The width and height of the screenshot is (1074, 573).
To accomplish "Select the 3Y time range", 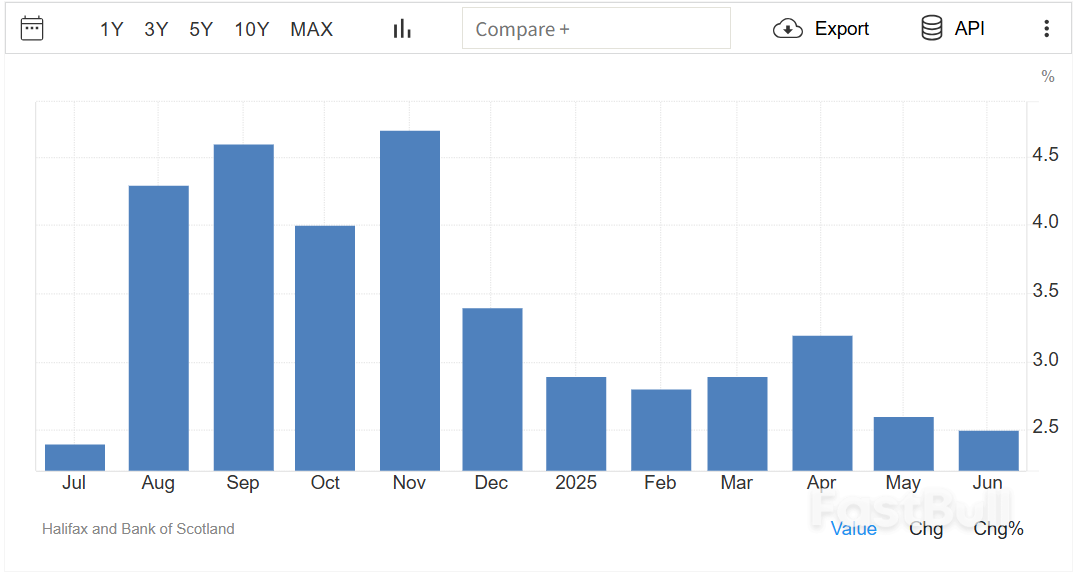I will tap(156, 29).
